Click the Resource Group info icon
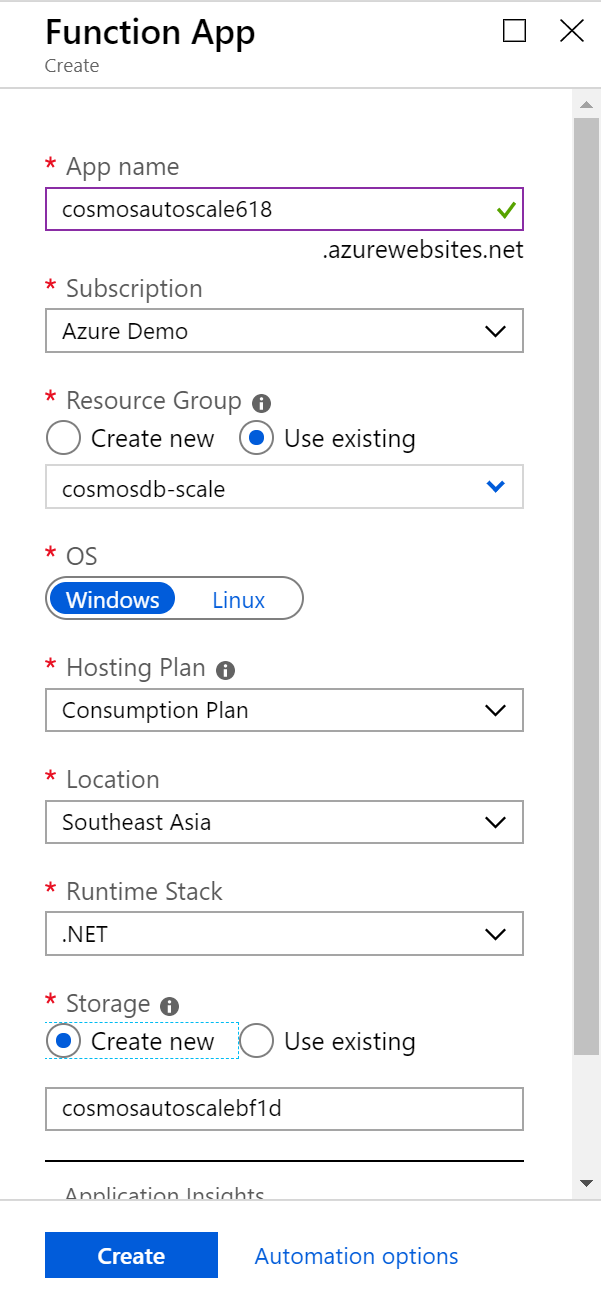 tap(262, 403)
